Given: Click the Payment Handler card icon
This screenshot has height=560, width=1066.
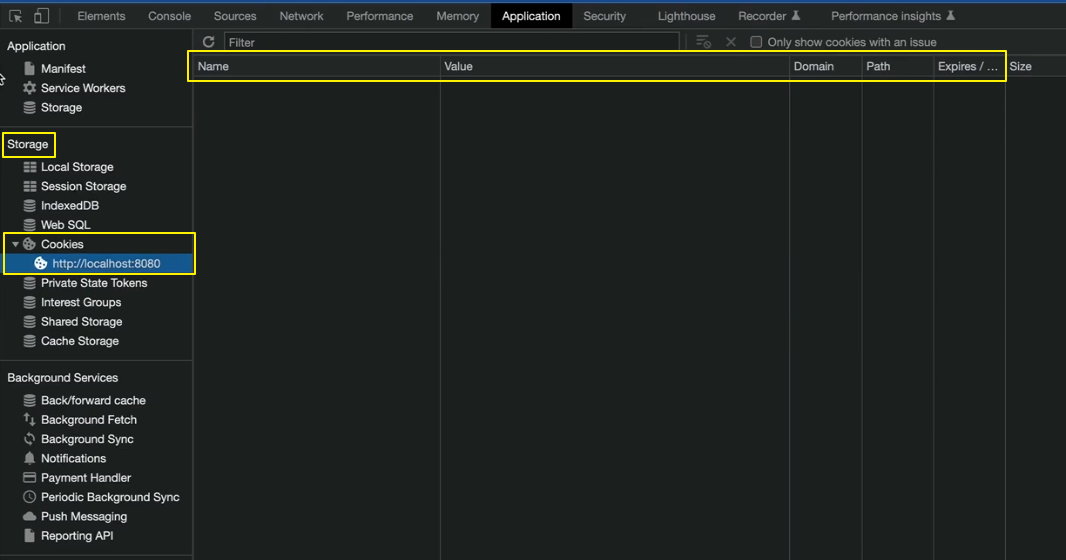Looking at the screenshot, I should click(x=29, y=478).
